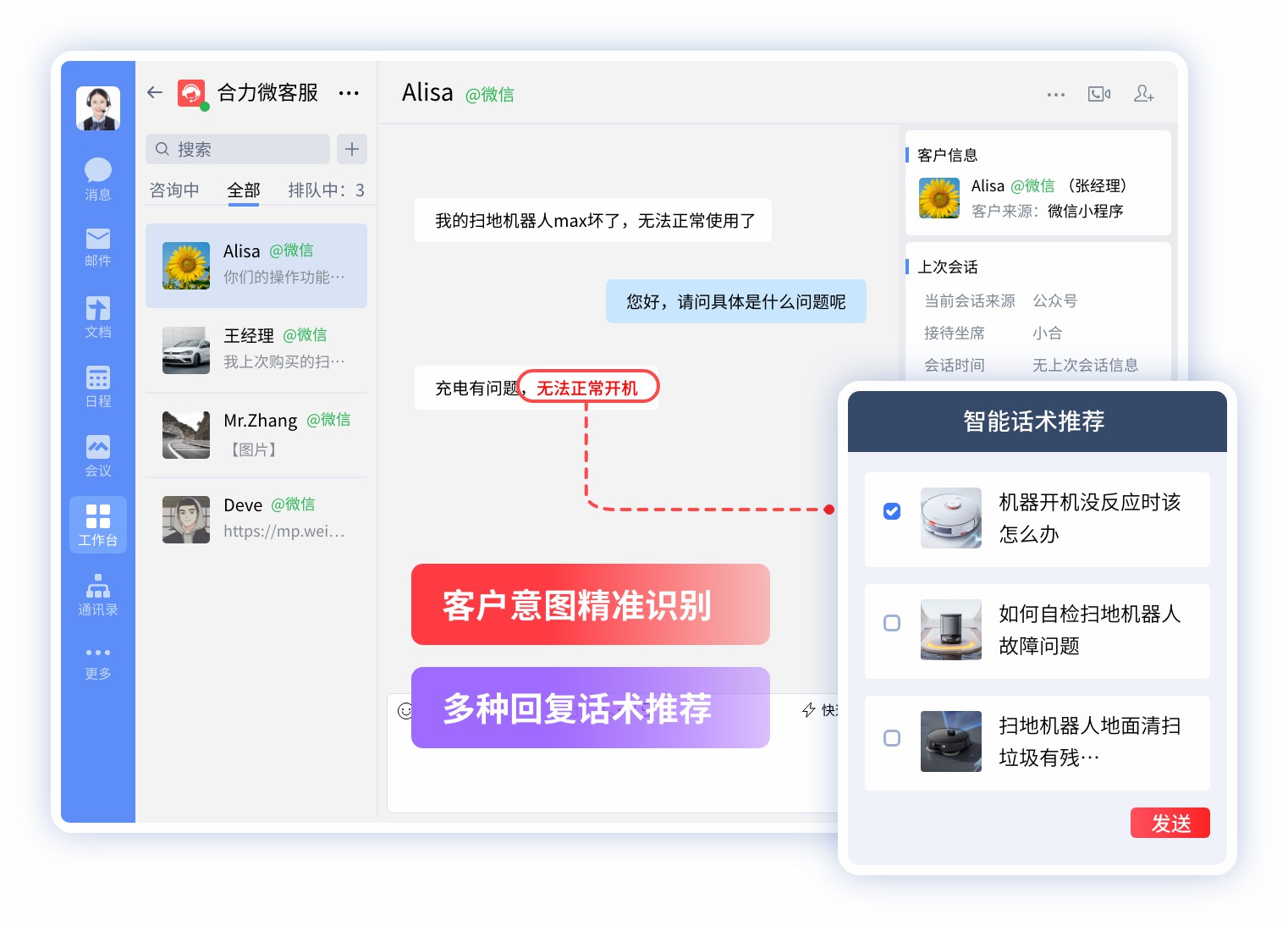Click the 搜索 search input field

239,149
